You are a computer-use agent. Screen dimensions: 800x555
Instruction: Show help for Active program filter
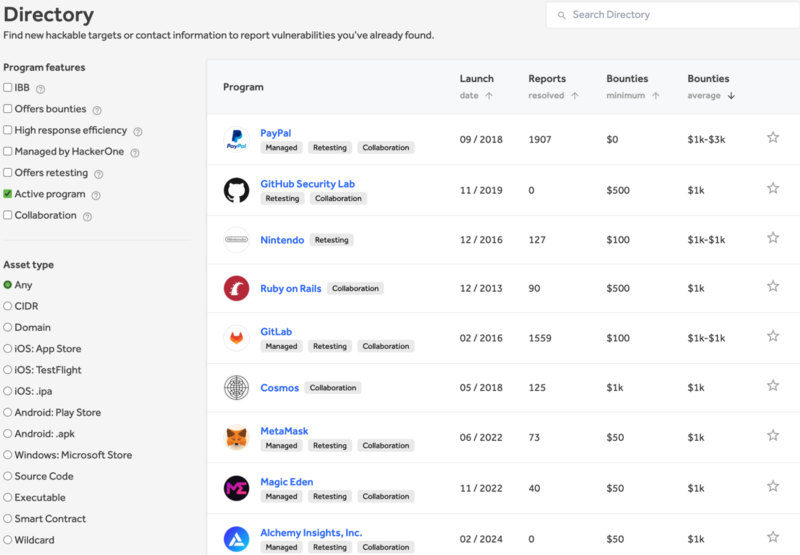point(96,195)
